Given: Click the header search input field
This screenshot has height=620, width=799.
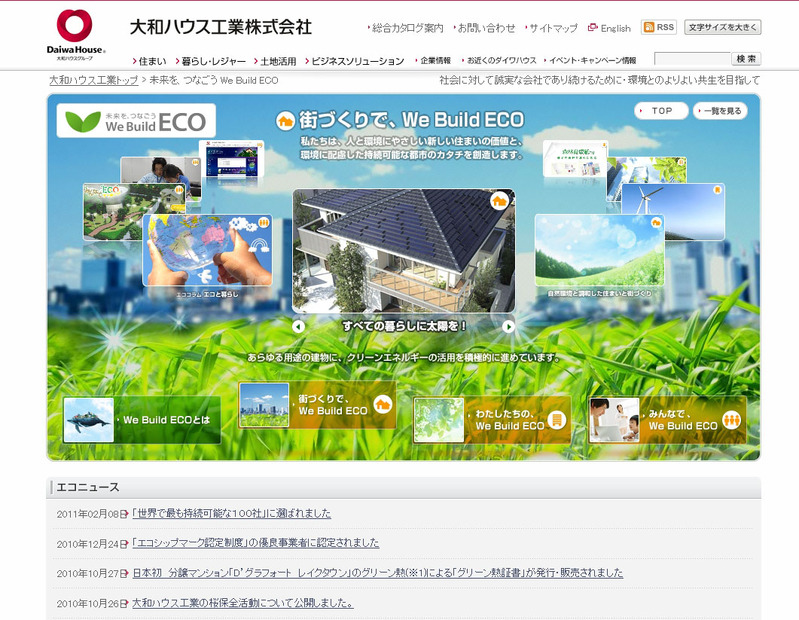Looking at the screenshot, I should [692, 59].
